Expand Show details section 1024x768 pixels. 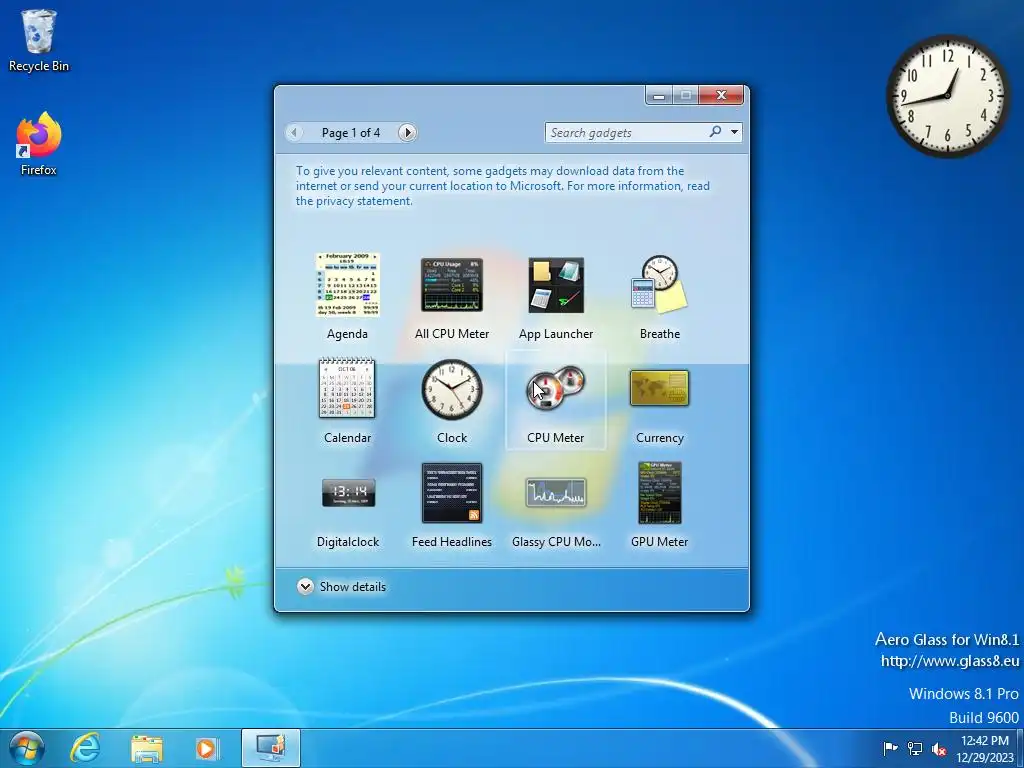[342, 586]
